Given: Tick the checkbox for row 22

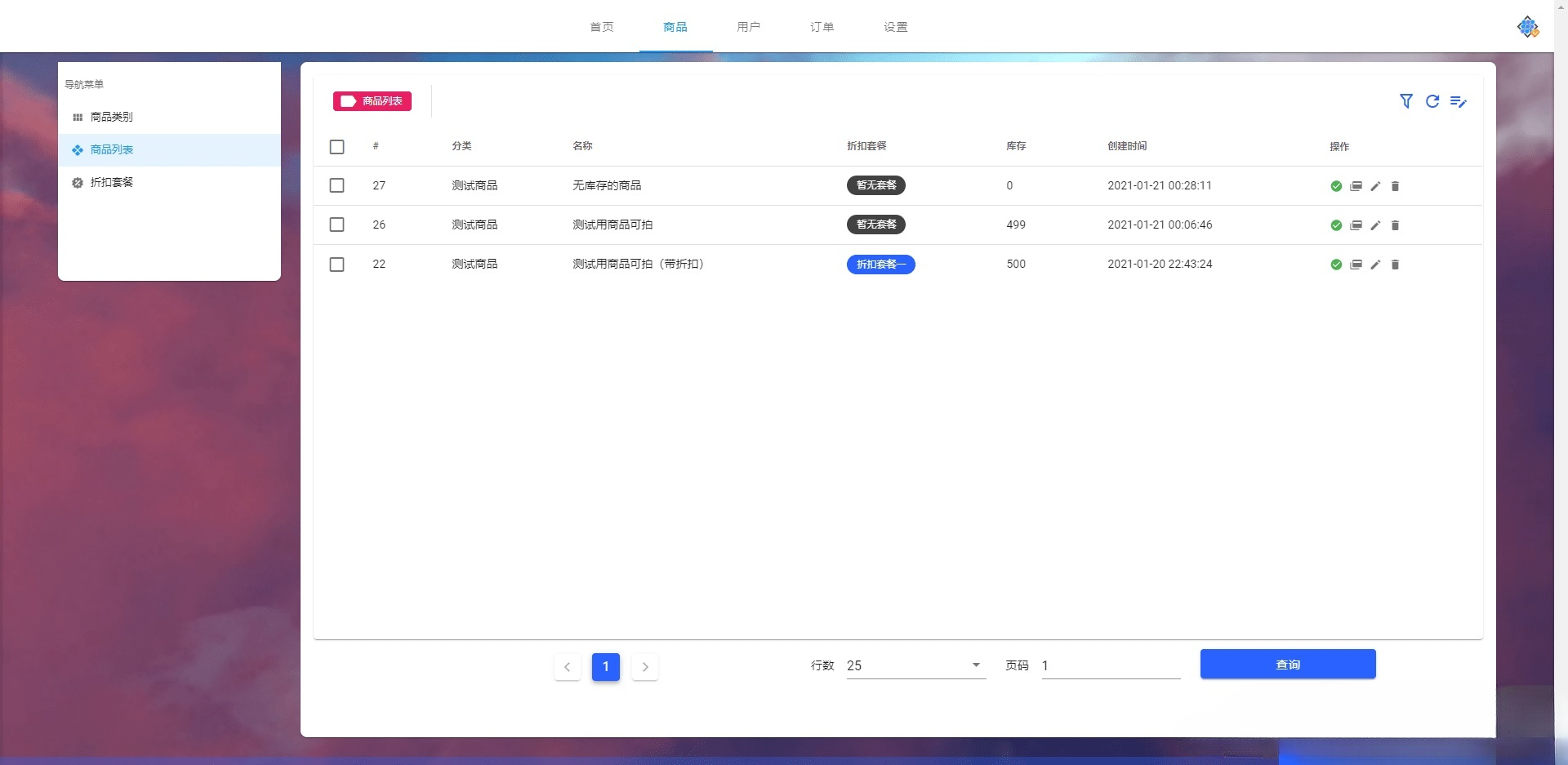Looking at the screenshot, I should [x=336, y=265].
